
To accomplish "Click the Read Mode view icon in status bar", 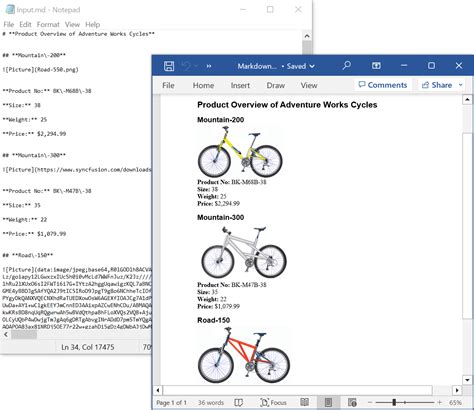I will (304, 402).
